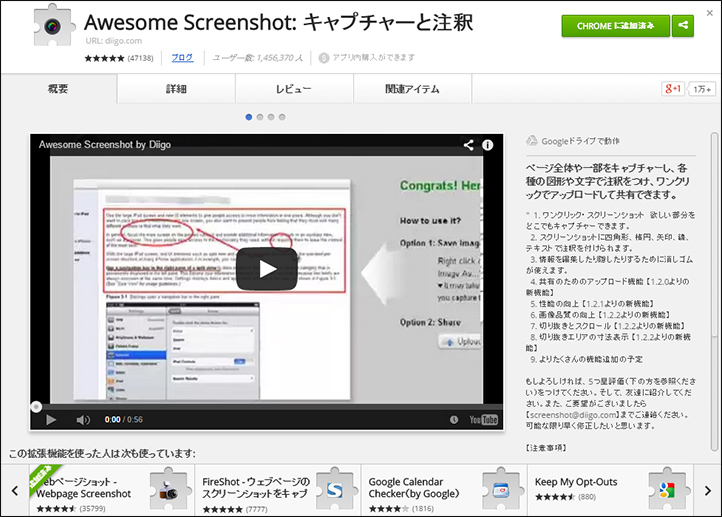
Task: Click the Google Drive icon
Action: tap(532, 141)
